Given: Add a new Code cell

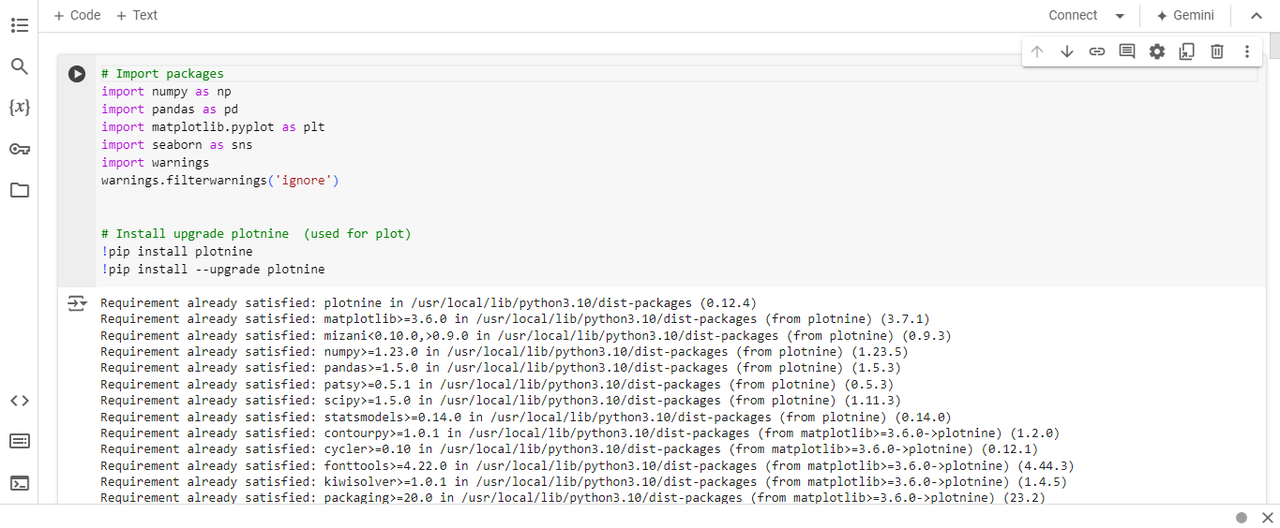Looking at the screenshot, I should [77, 15].
